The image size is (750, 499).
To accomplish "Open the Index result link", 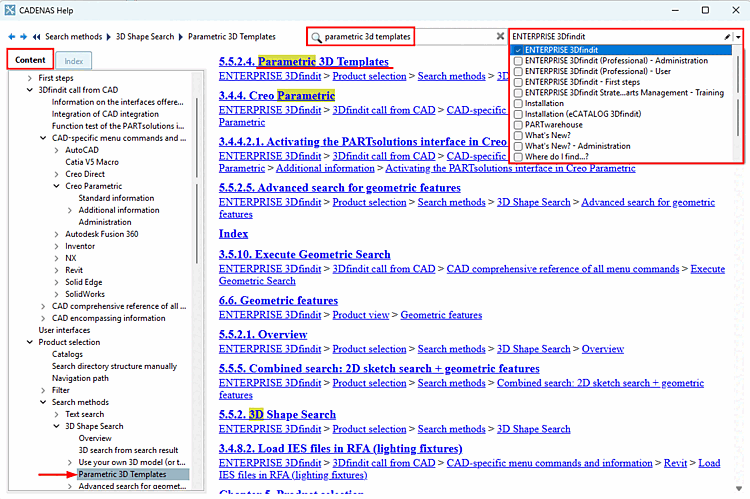I will 233,234.
